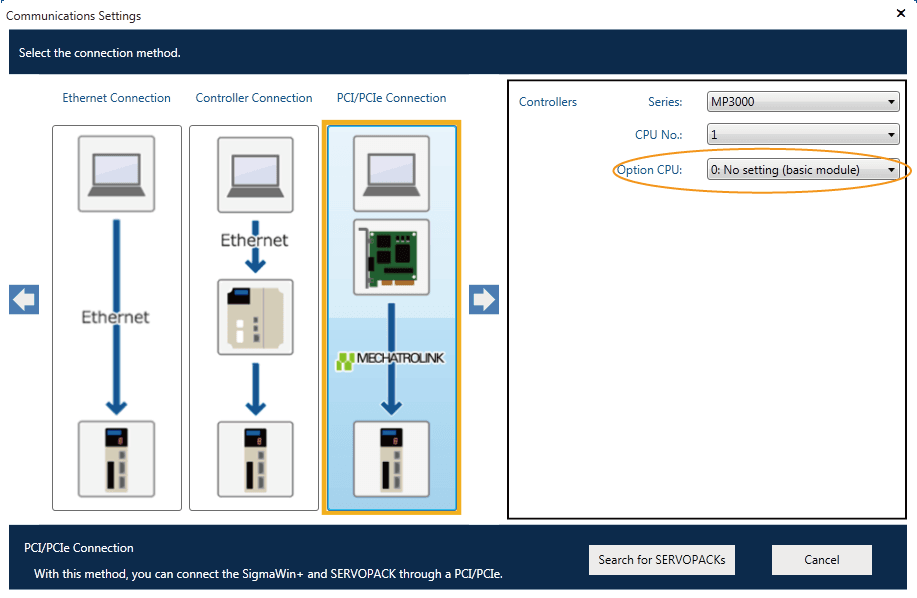This screenshot has height=598, width=917.
Task: Click SERVOPACK icon in PCI/PCIe Connection panel
Action: 391,459
